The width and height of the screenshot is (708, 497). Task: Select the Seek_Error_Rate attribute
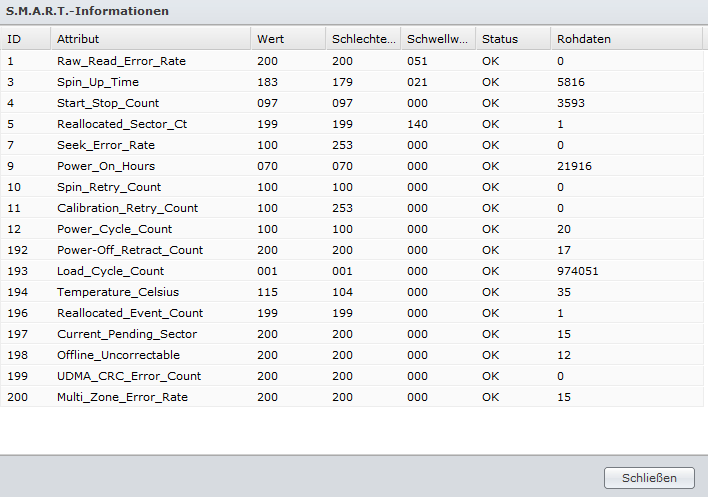[106, 145]
